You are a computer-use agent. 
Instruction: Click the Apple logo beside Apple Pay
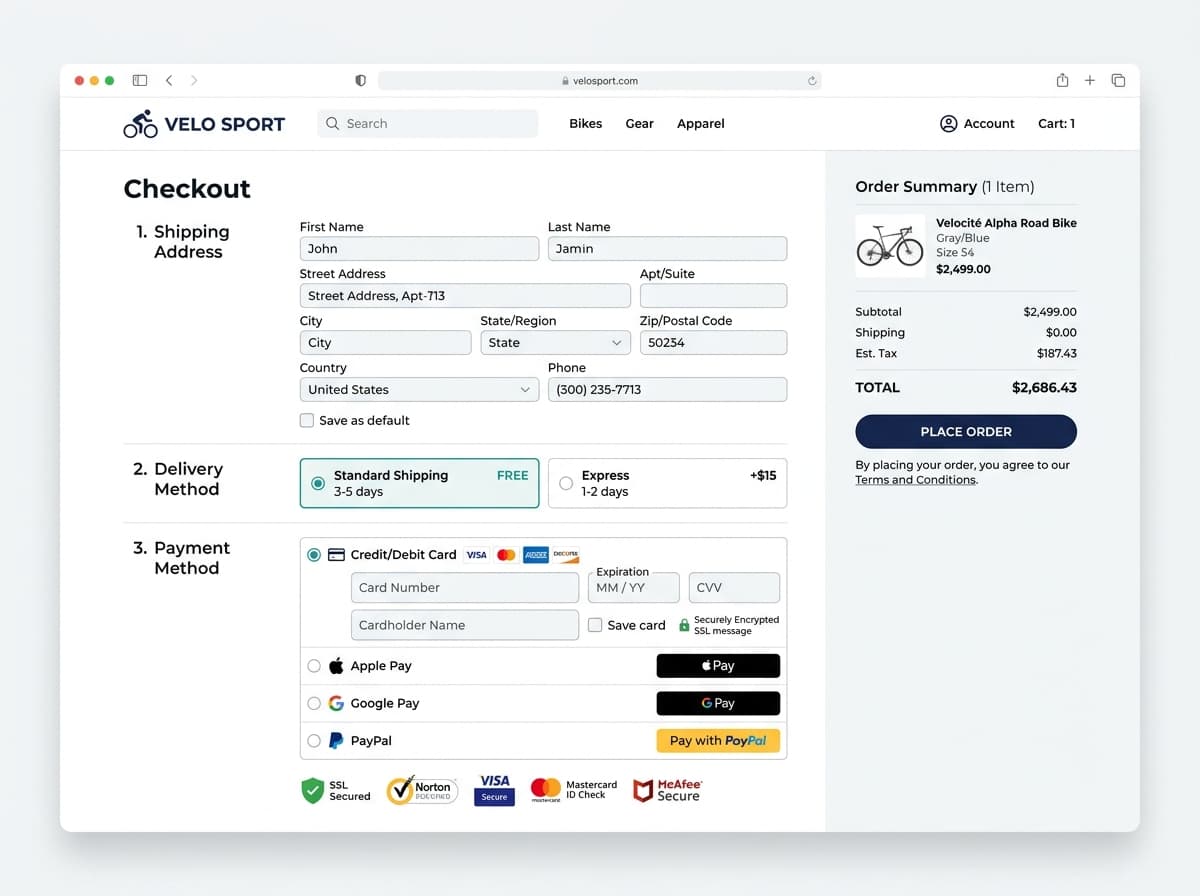pos(336,666)
